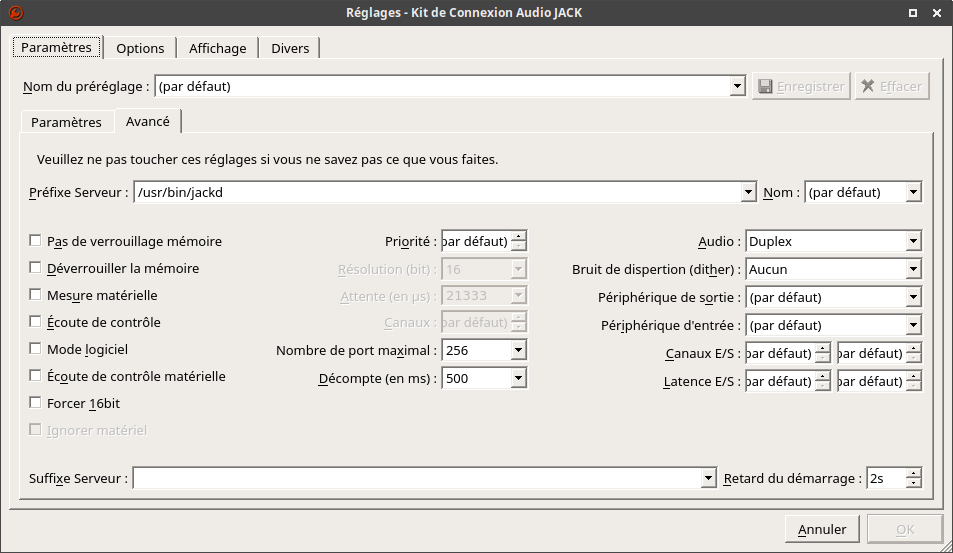The image size is (953, 553).
Task: Enable Pas de verrouillage mémoire
Action: pos(35,241)
